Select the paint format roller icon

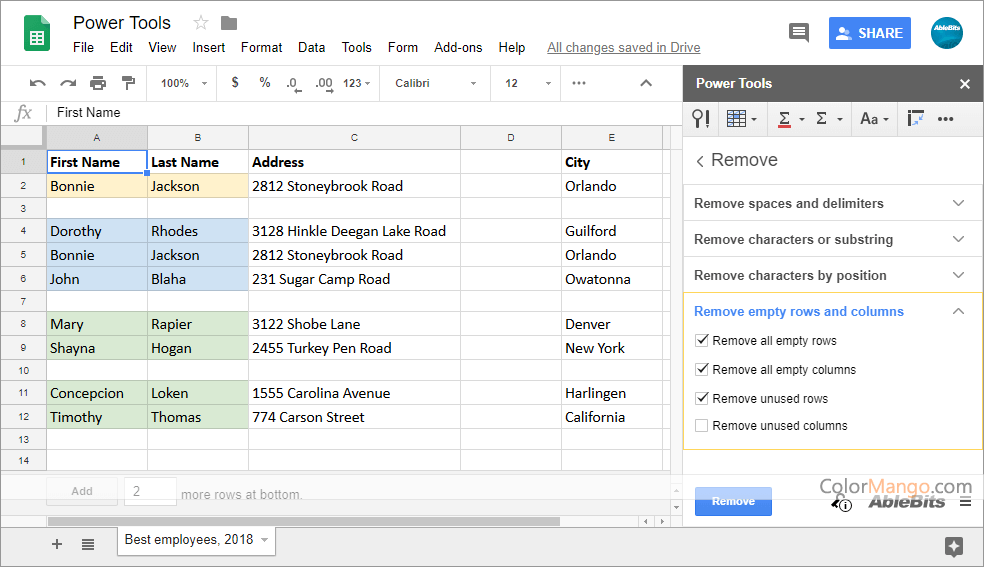(128, 83)
